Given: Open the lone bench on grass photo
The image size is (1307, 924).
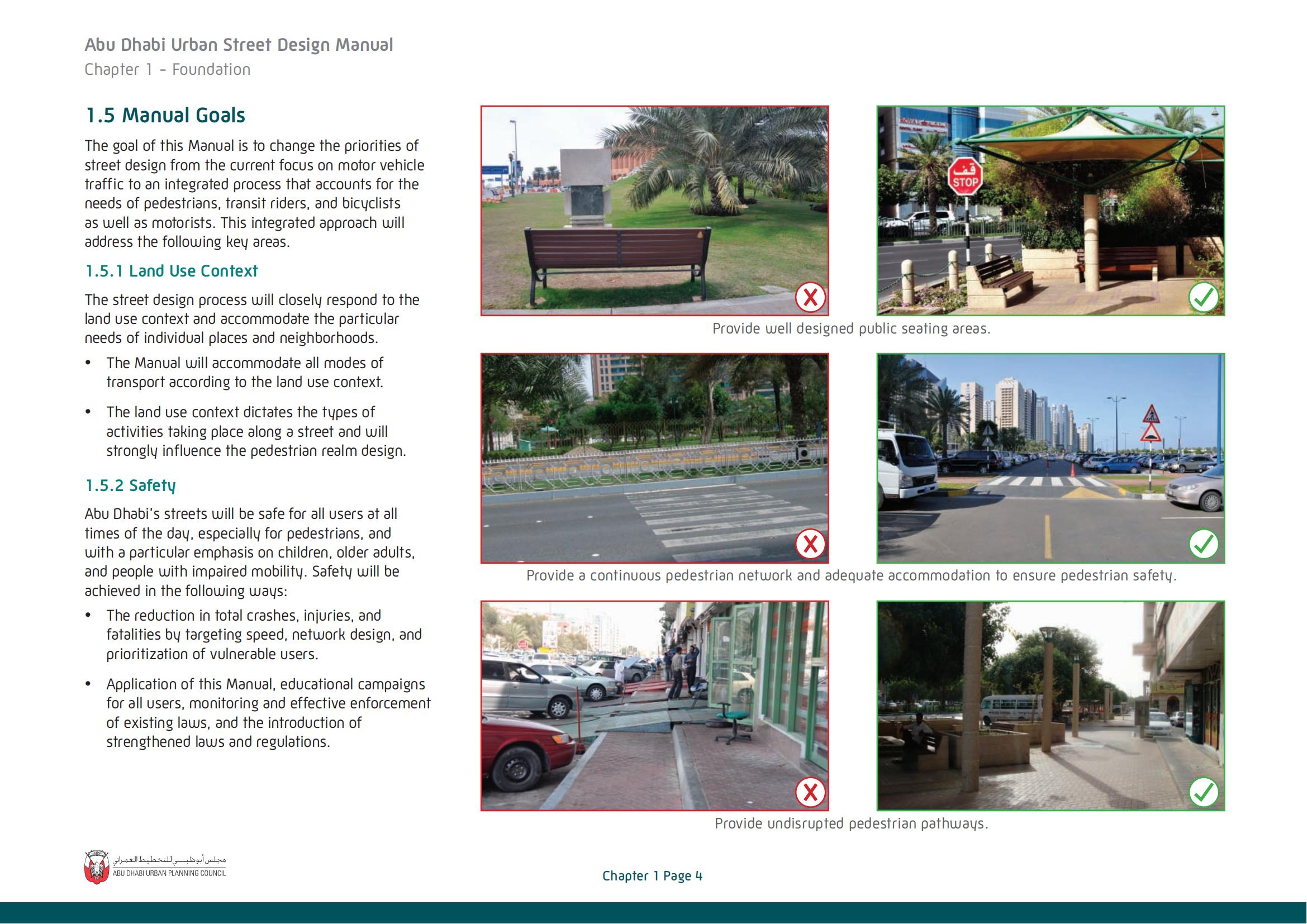Looking at the screenshot, I should (x=655, y=211).
